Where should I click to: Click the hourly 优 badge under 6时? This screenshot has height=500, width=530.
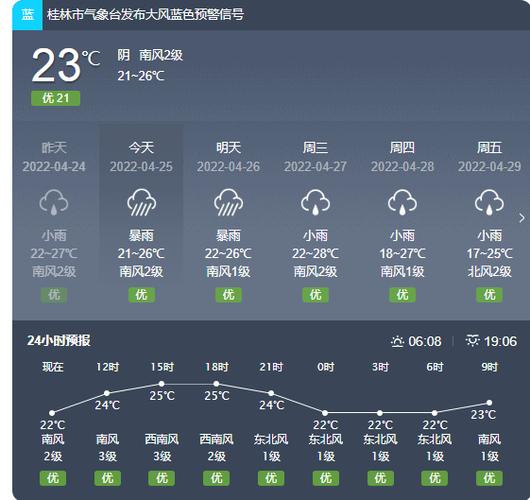click(x=435, y=478)
